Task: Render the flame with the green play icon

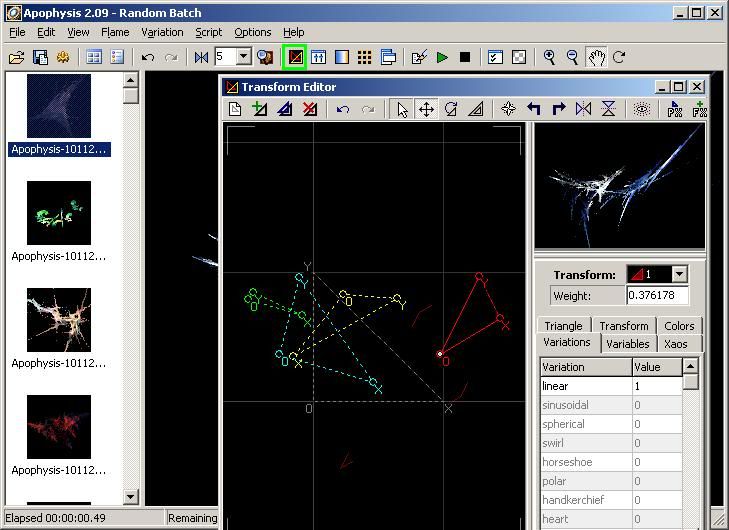Action: pyautogui.click(x=442, y=57)
